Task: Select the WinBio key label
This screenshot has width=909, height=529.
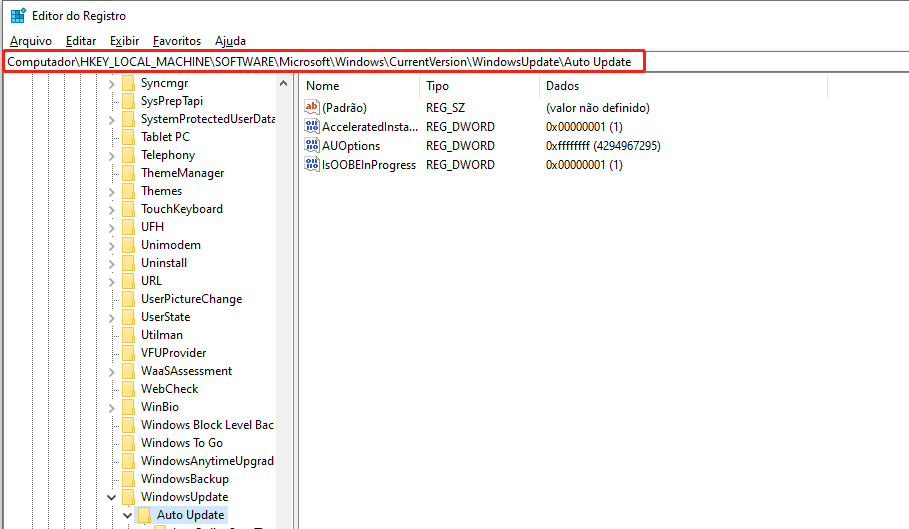Action: pos(159,407)
